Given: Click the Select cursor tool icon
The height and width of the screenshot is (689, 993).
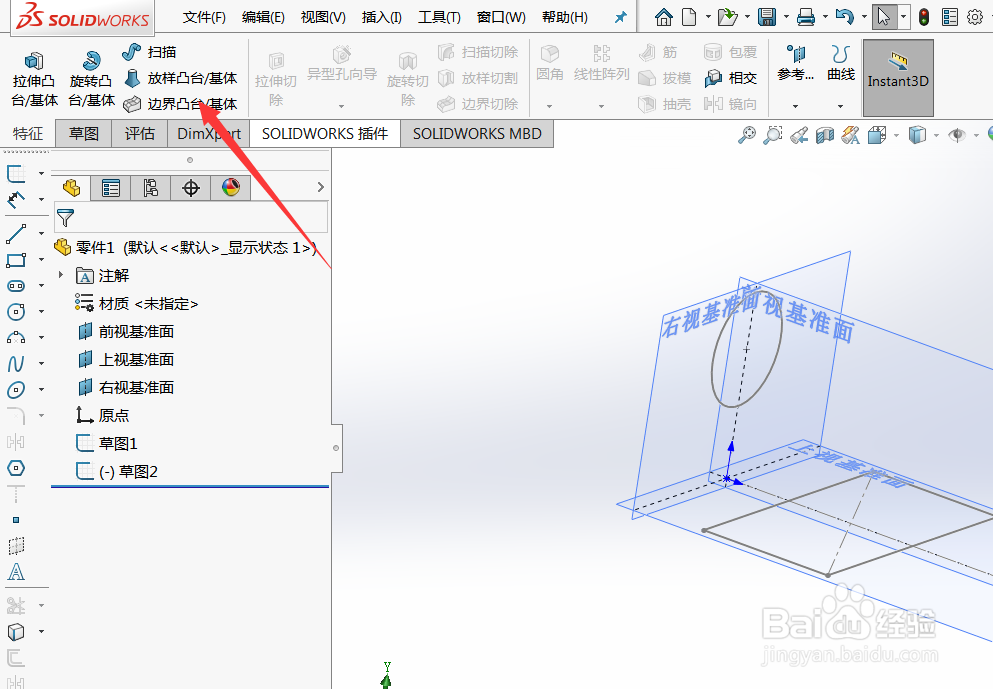Looking at the screenshot, I should 883,16.
